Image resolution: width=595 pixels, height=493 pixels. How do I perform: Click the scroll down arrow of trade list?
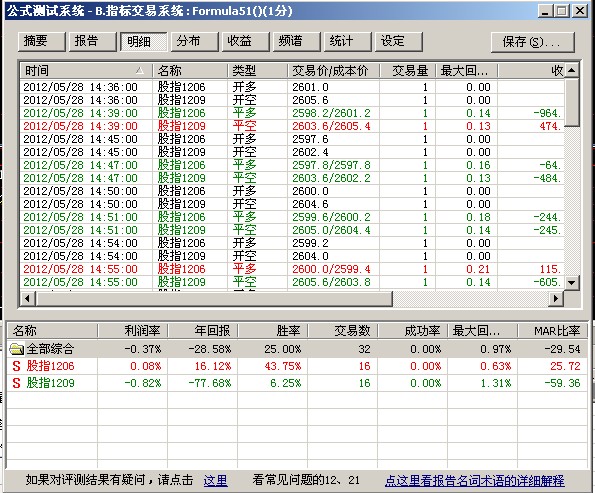tap(571, 282)
